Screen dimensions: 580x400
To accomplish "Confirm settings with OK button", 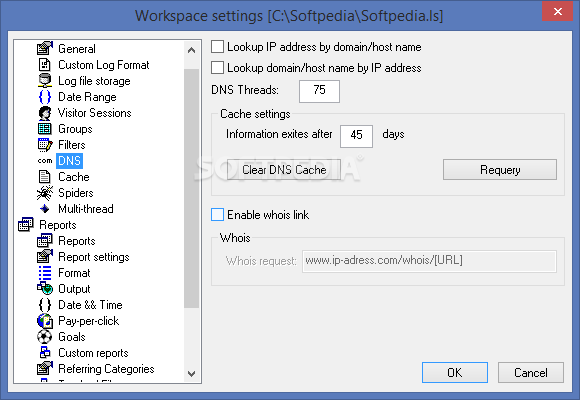I will [x=455, y=372].
